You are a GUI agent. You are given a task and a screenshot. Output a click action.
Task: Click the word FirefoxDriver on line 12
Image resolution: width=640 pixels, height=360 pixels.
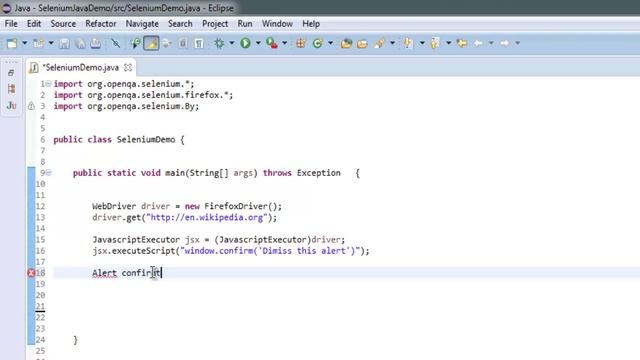(x=236, y=206)
